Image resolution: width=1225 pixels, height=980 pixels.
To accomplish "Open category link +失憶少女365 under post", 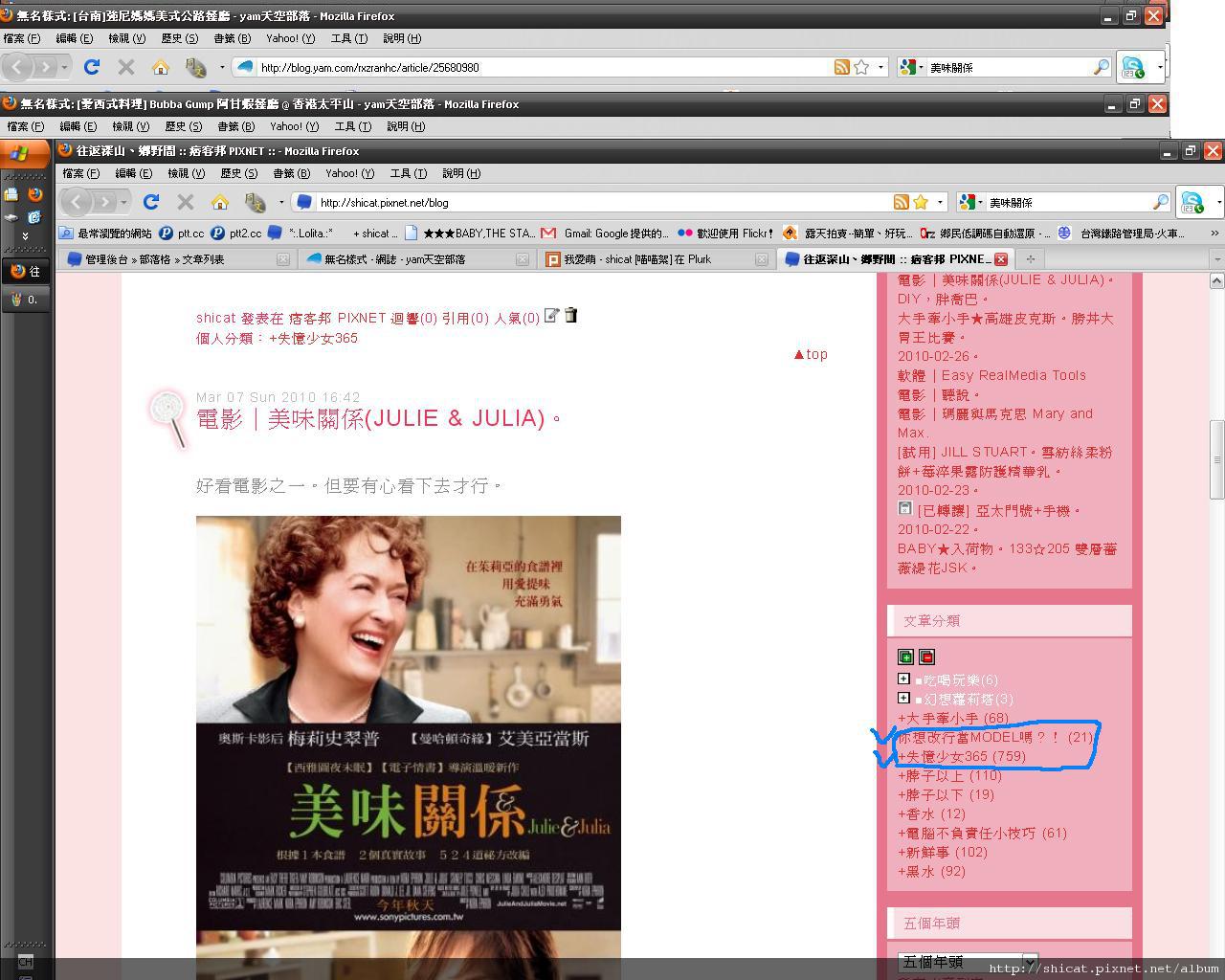I will (313, 338).
